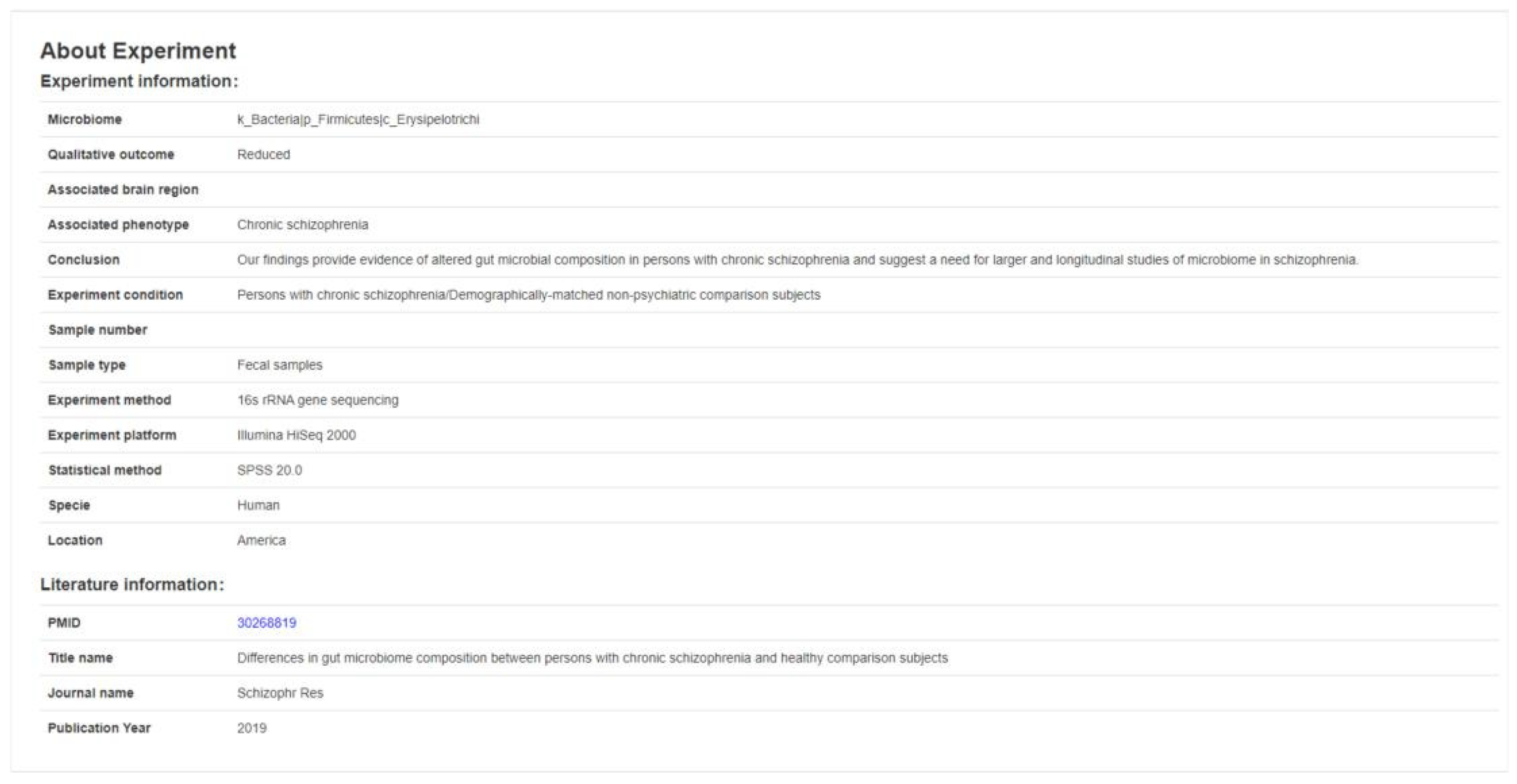Click the Experiment information heading
The width and height of the screenshot is (1517, 784).
click(x=139, y=81)
